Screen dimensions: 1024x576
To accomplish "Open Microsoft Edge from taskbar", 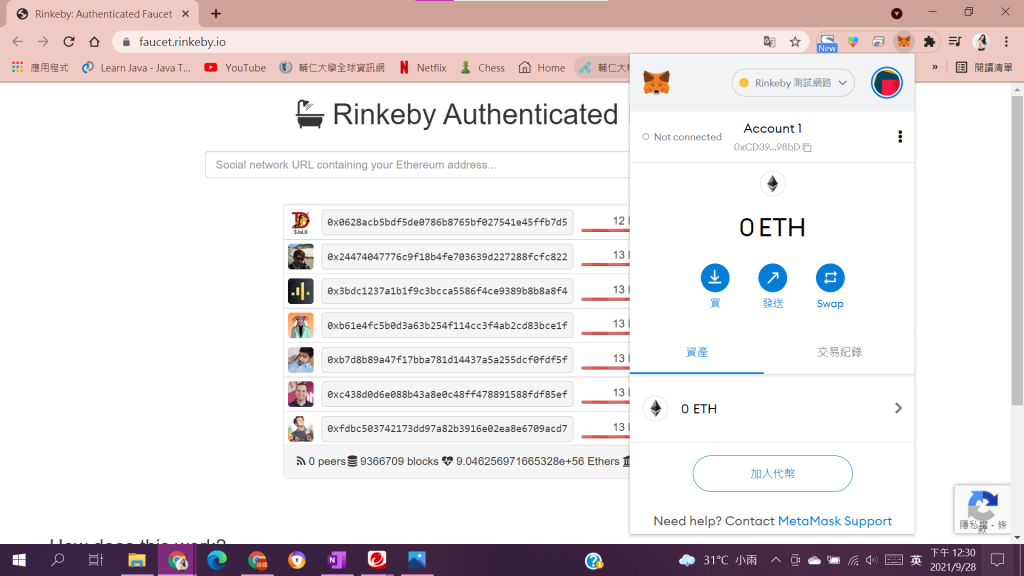I will pos(217,560).
